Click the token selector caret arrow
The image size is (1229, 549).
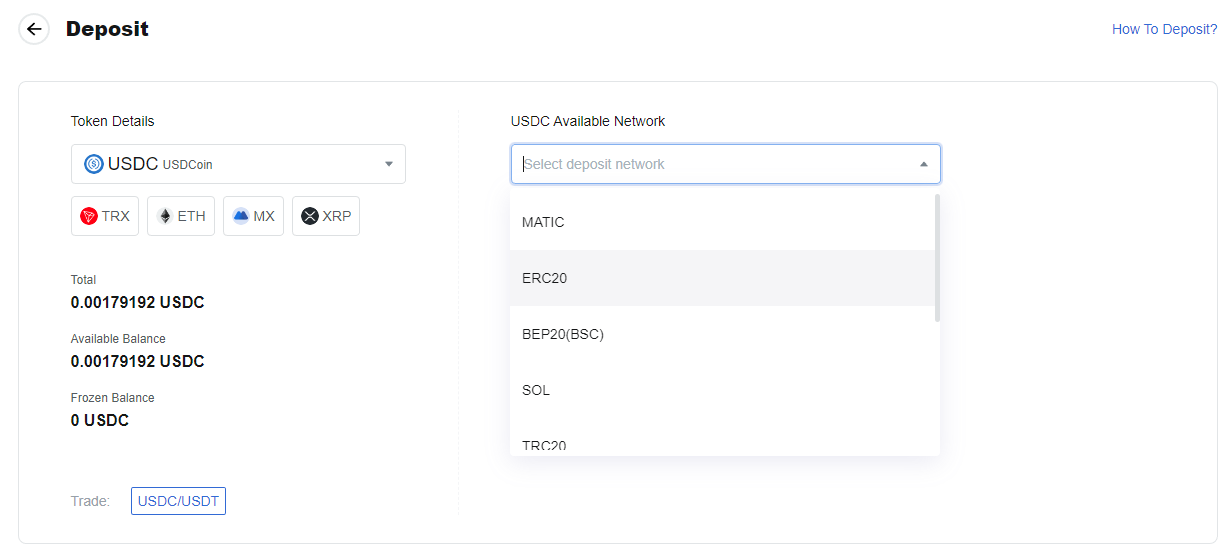coord(389,164)
